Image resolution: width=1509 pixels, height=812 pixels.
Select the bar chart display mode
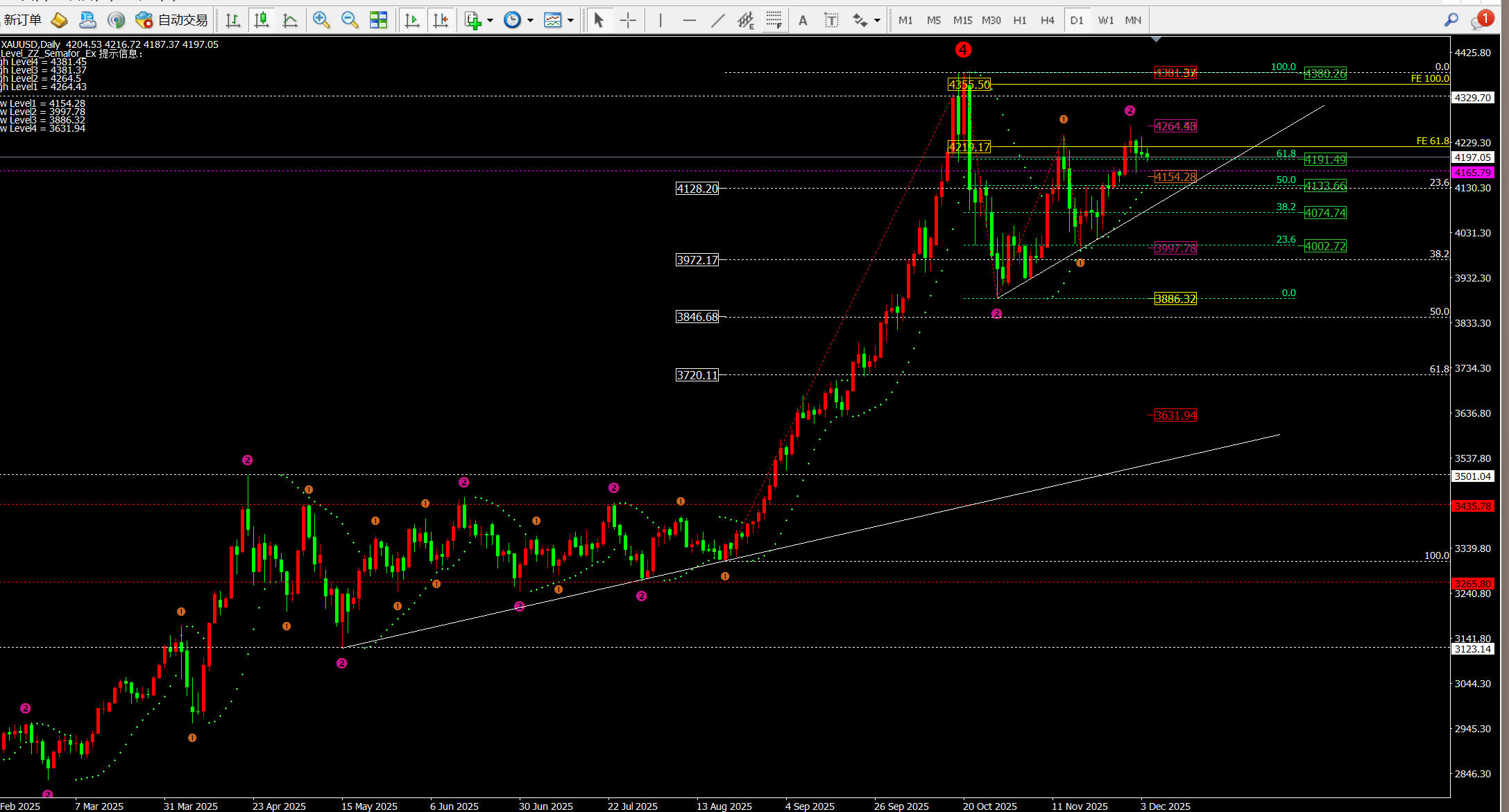(x=233, y=19)
